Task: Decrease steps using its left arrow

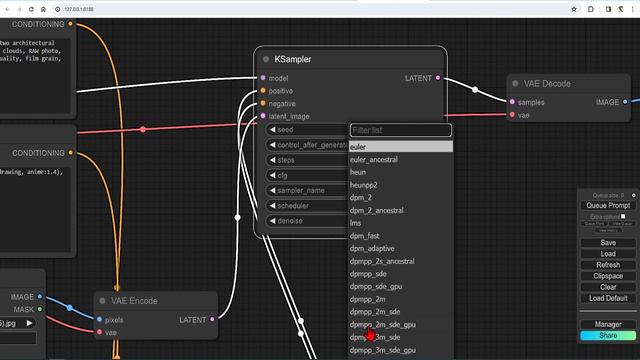Action: pos(272,160)
